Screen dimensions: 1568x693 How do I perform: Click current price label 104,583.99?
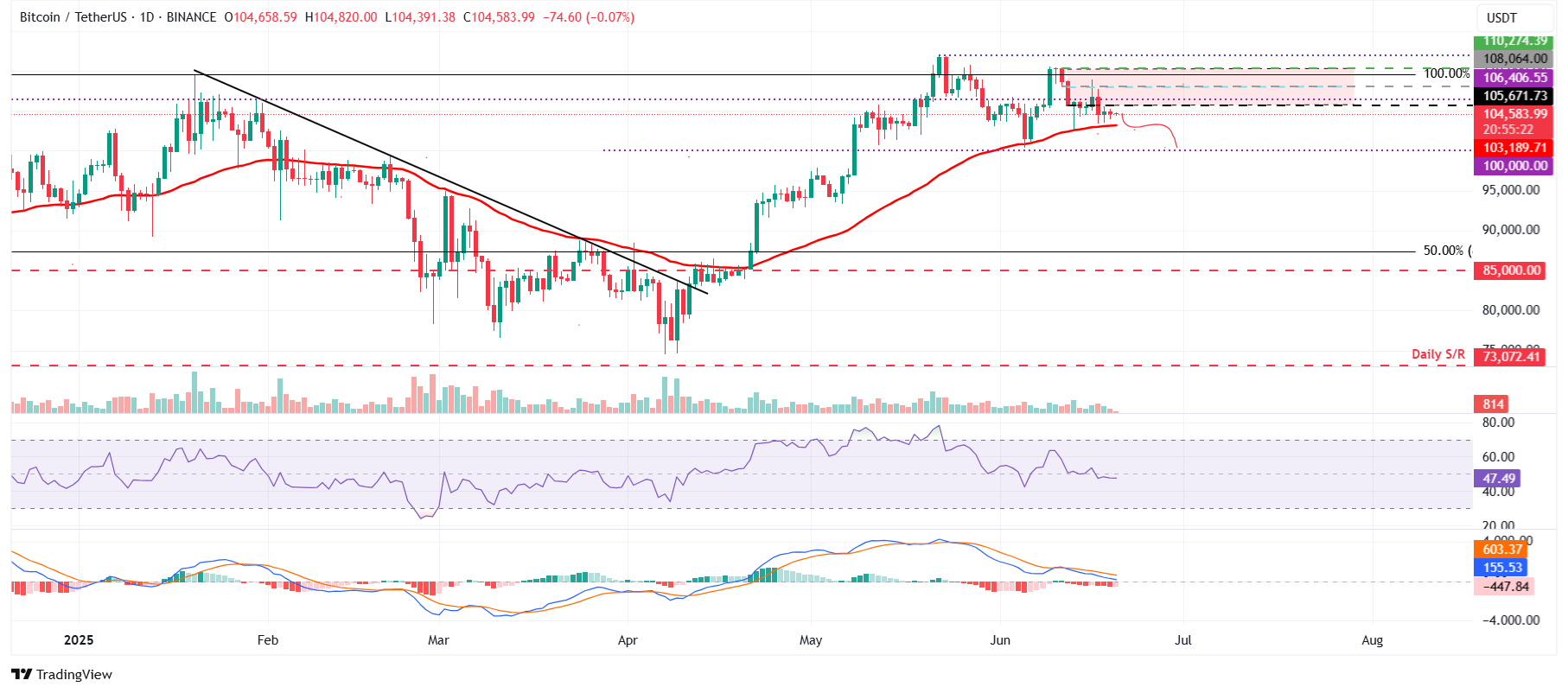1514,114
